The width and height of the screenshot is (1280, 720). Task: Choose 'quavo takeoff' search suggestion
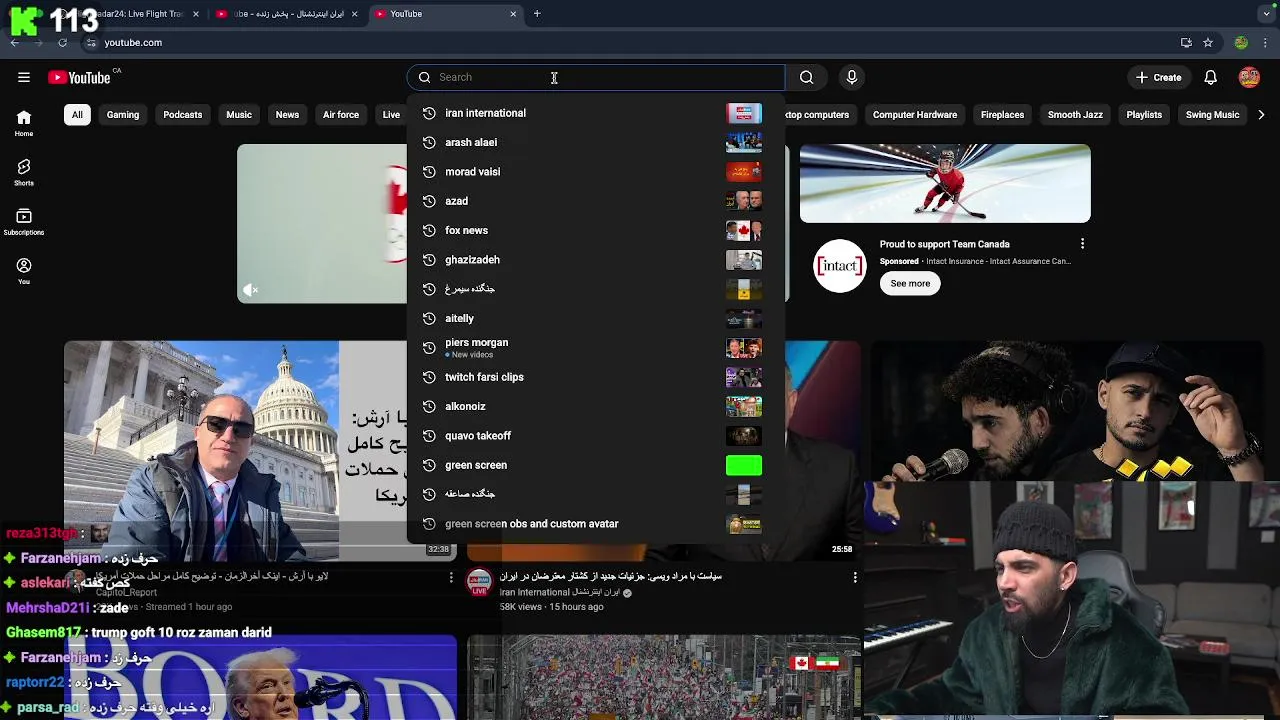[x=596, y=436]
